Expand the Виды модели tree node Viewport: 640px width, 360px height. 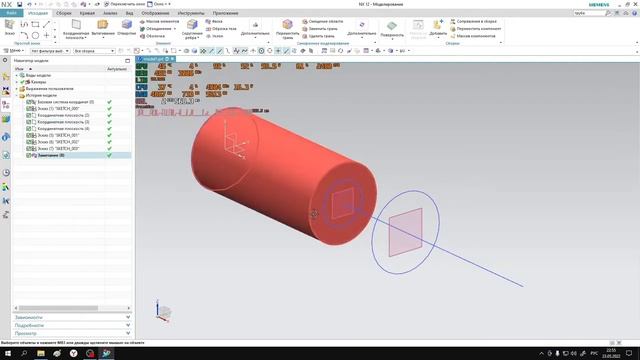coord(17,76)
